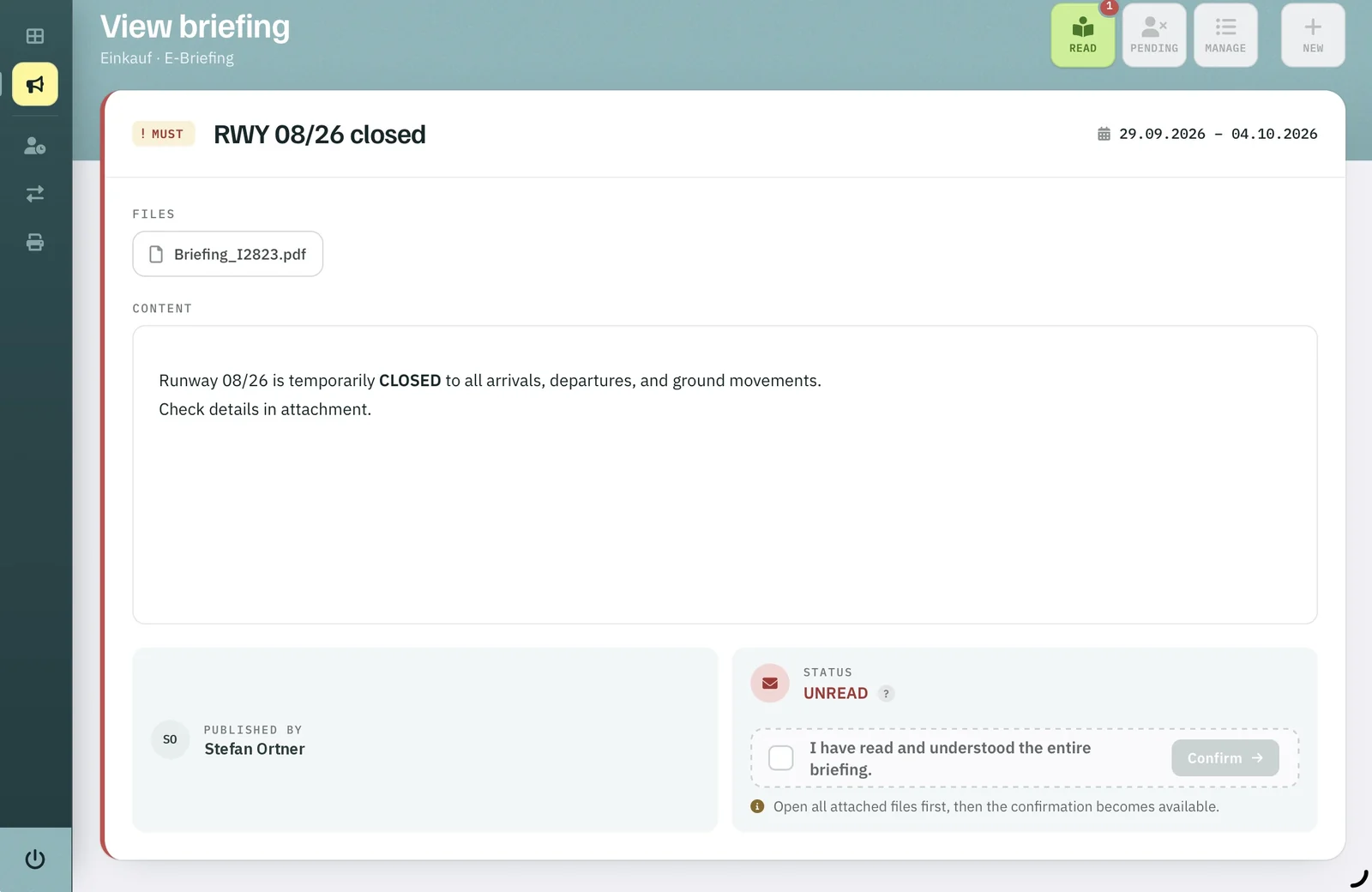
Task: Switch to the PENDING tab
Action: (1154, 35)
